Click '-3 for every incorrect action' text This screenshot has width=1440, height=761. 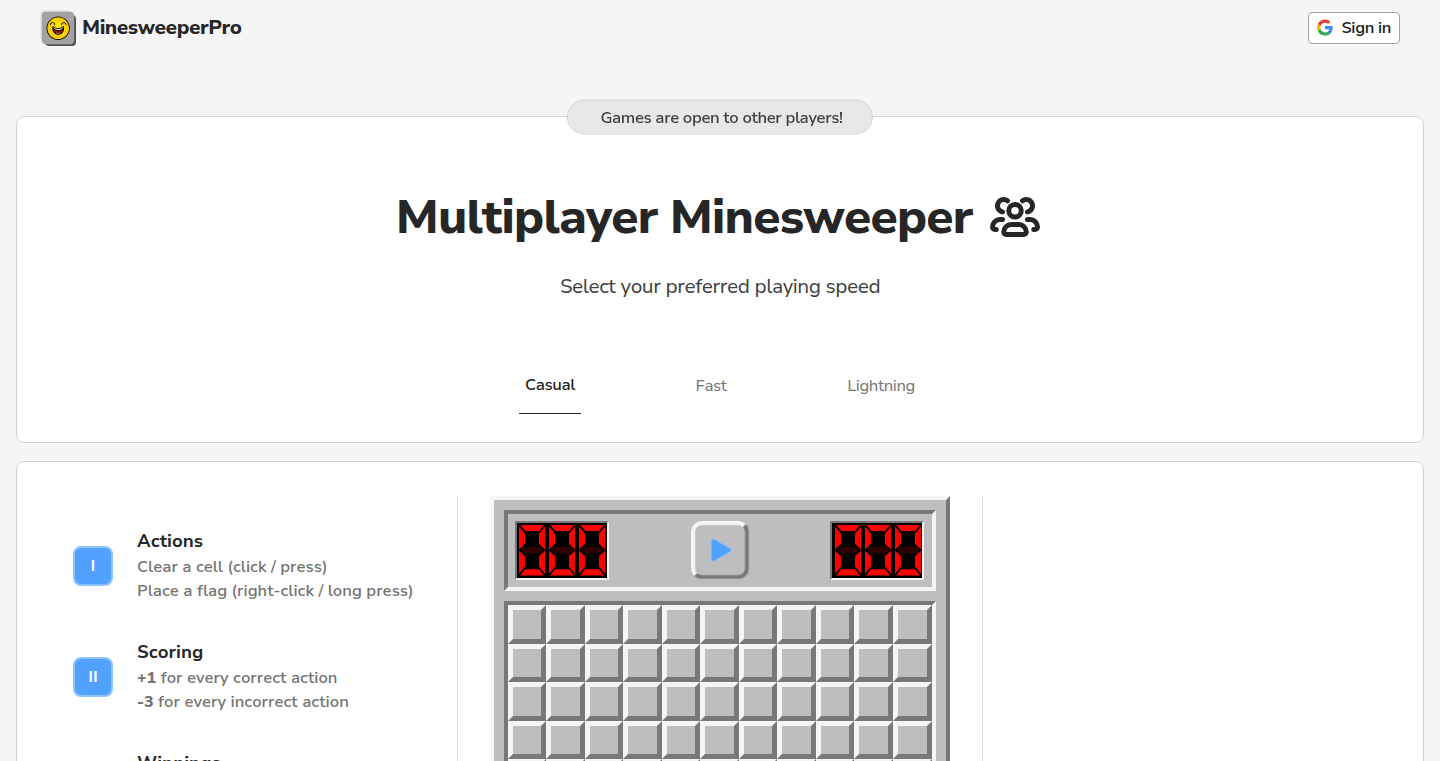point(243,702)
